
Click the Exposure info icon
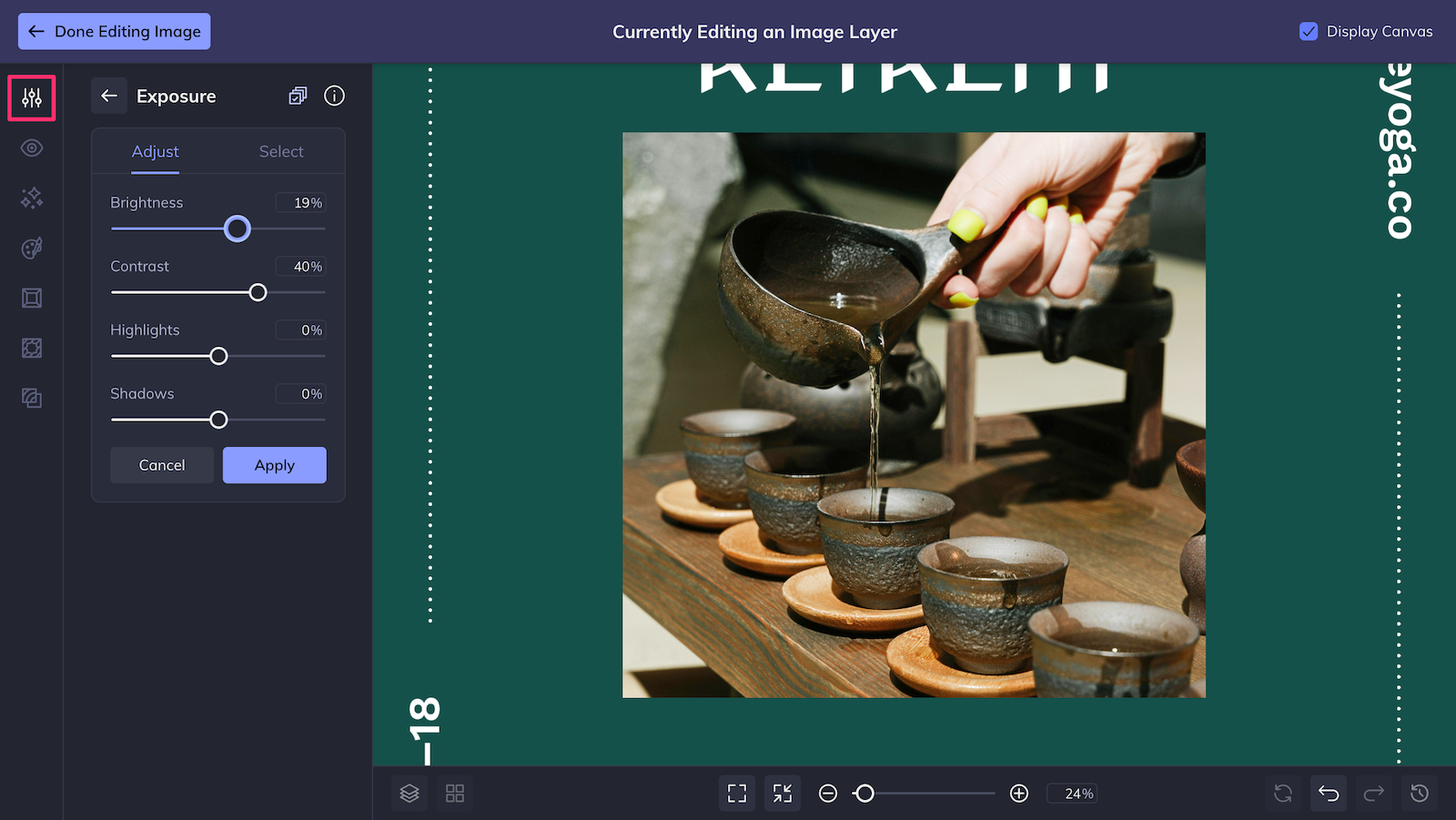pyautogui.click(x=335, y=96)
